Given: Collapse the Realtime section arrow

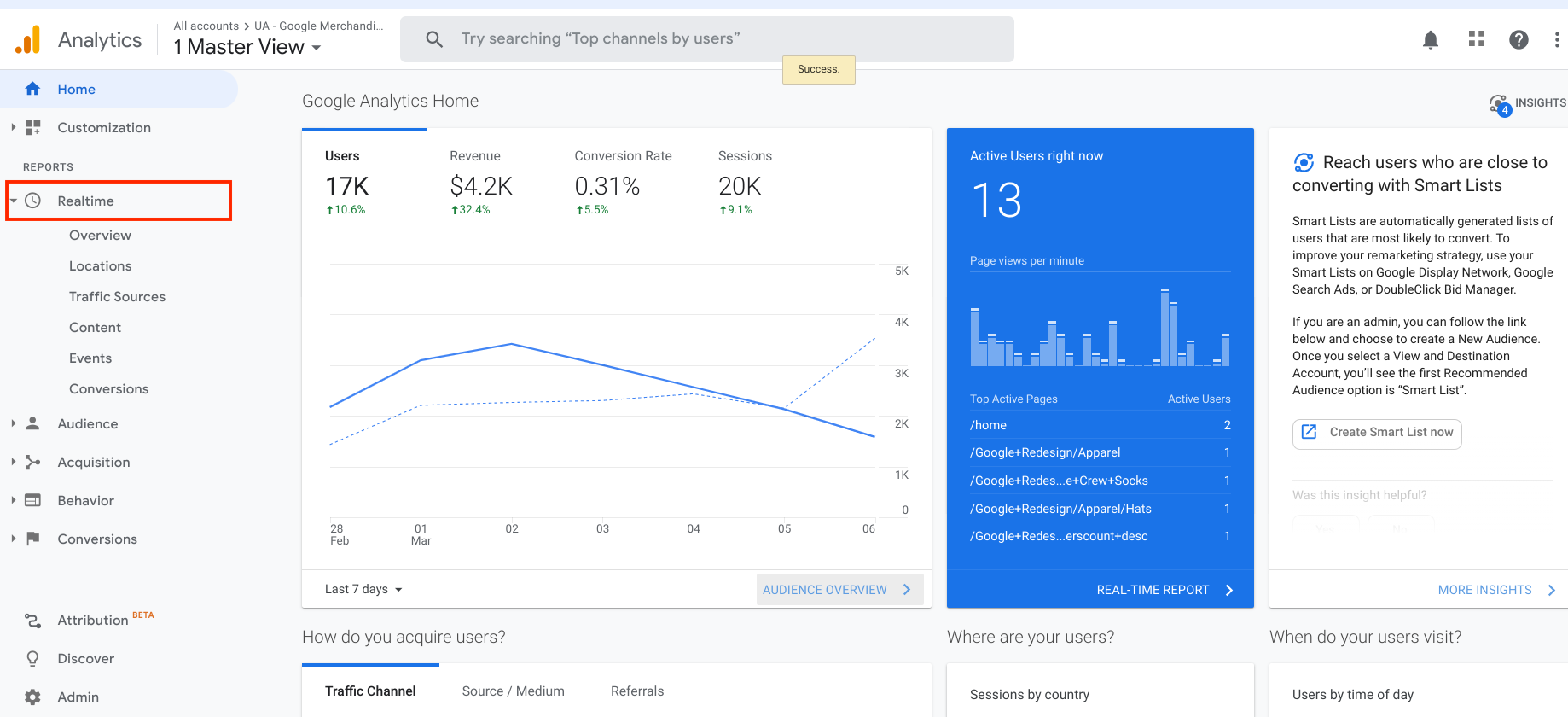Looking at the screenshot, I should pos(14,201).
